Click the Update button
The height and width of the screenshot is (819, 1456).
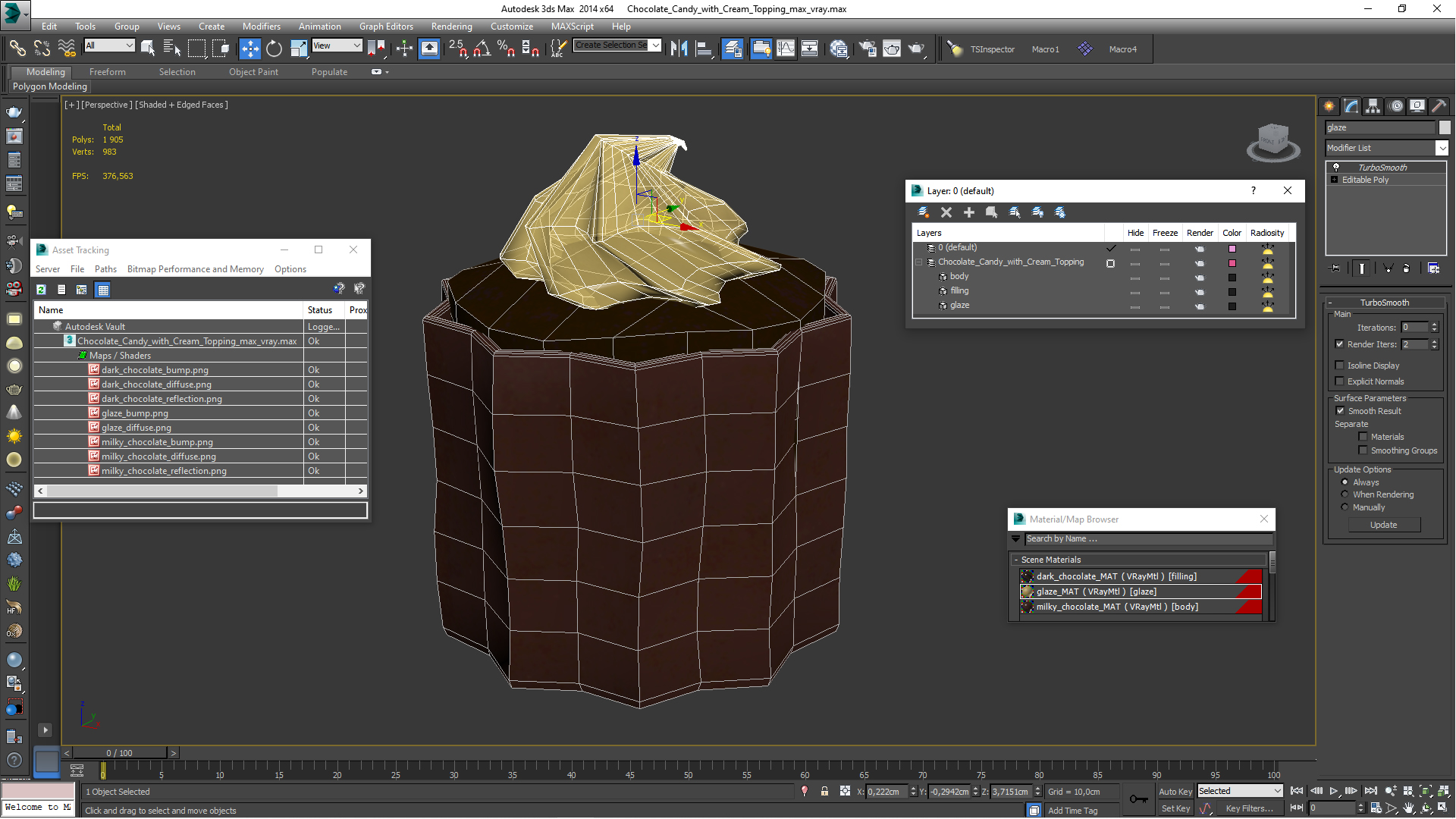click(x=1383, y=525)
